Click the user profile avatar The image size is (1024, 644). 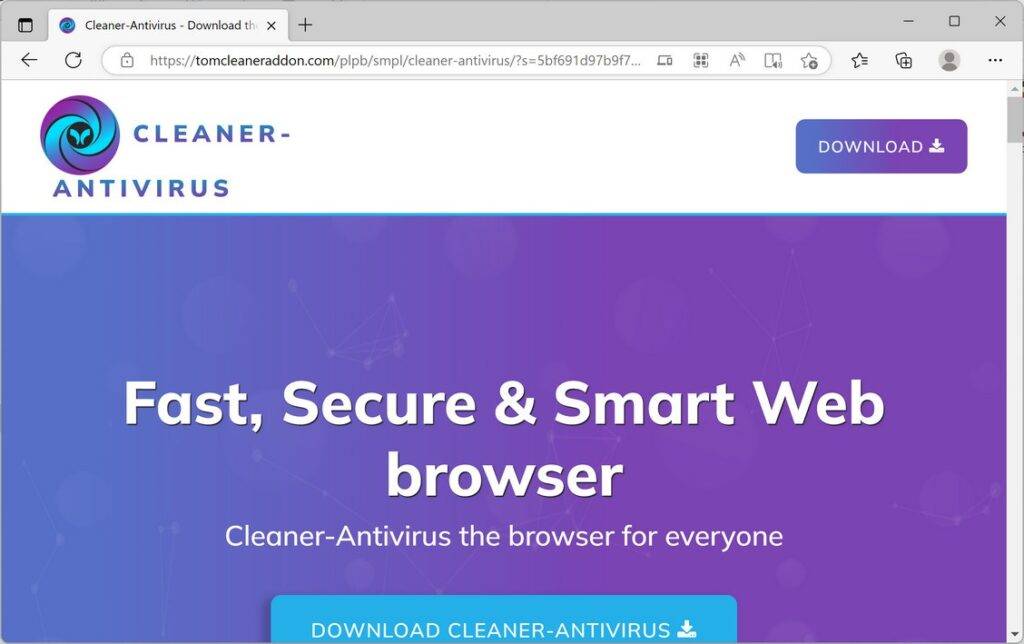[949, 61]
